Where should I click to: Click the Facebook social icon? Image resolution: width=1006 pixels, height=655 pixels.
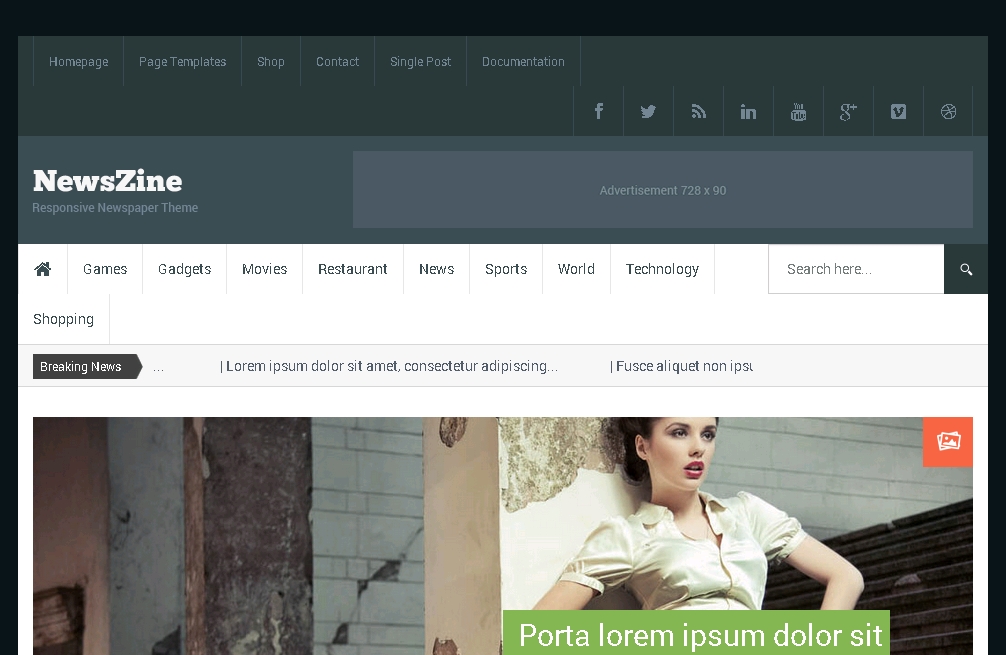(598, 111)
